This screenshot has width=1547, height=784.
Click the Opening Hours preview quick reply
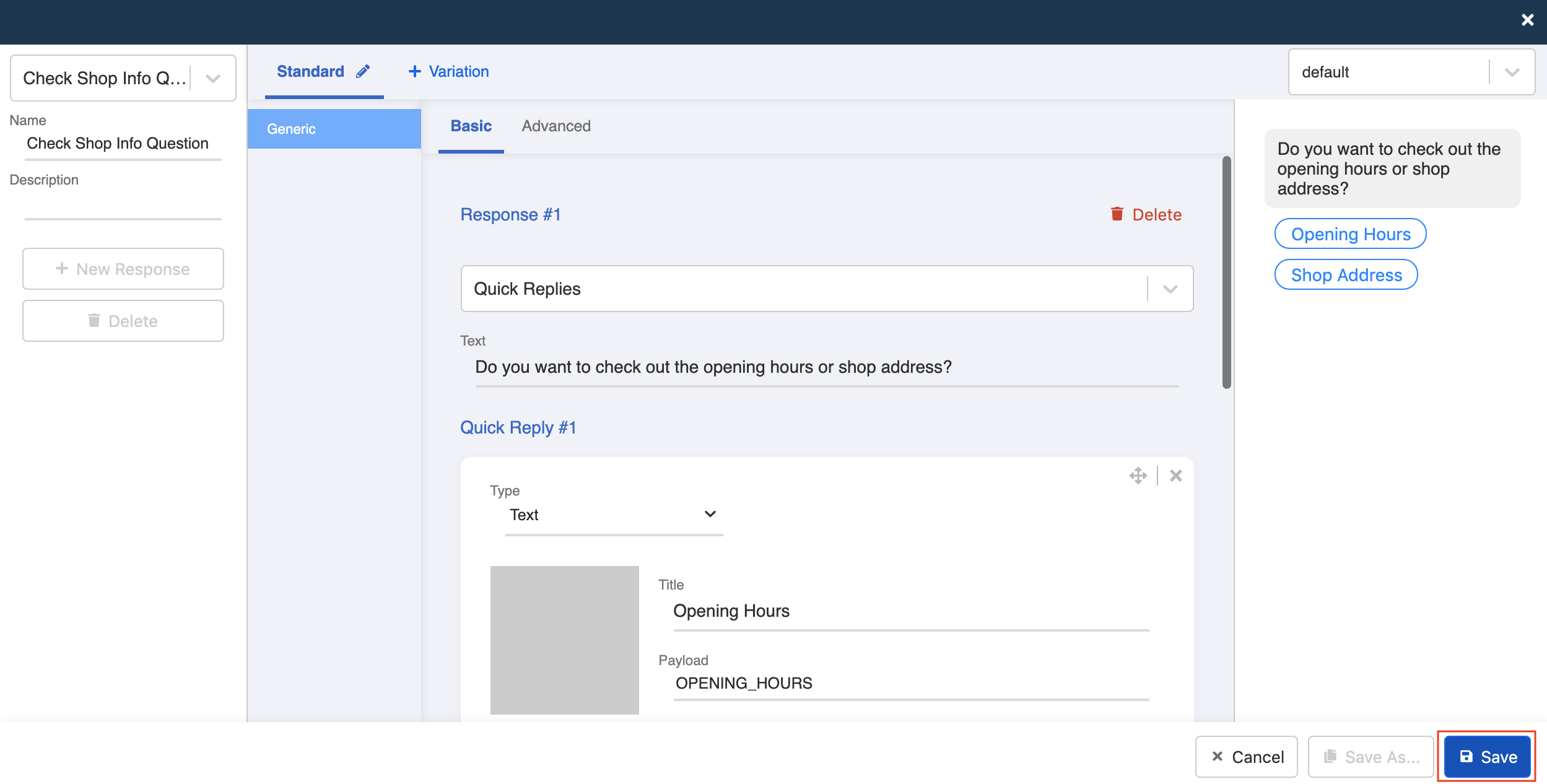tap(1350, 234)
